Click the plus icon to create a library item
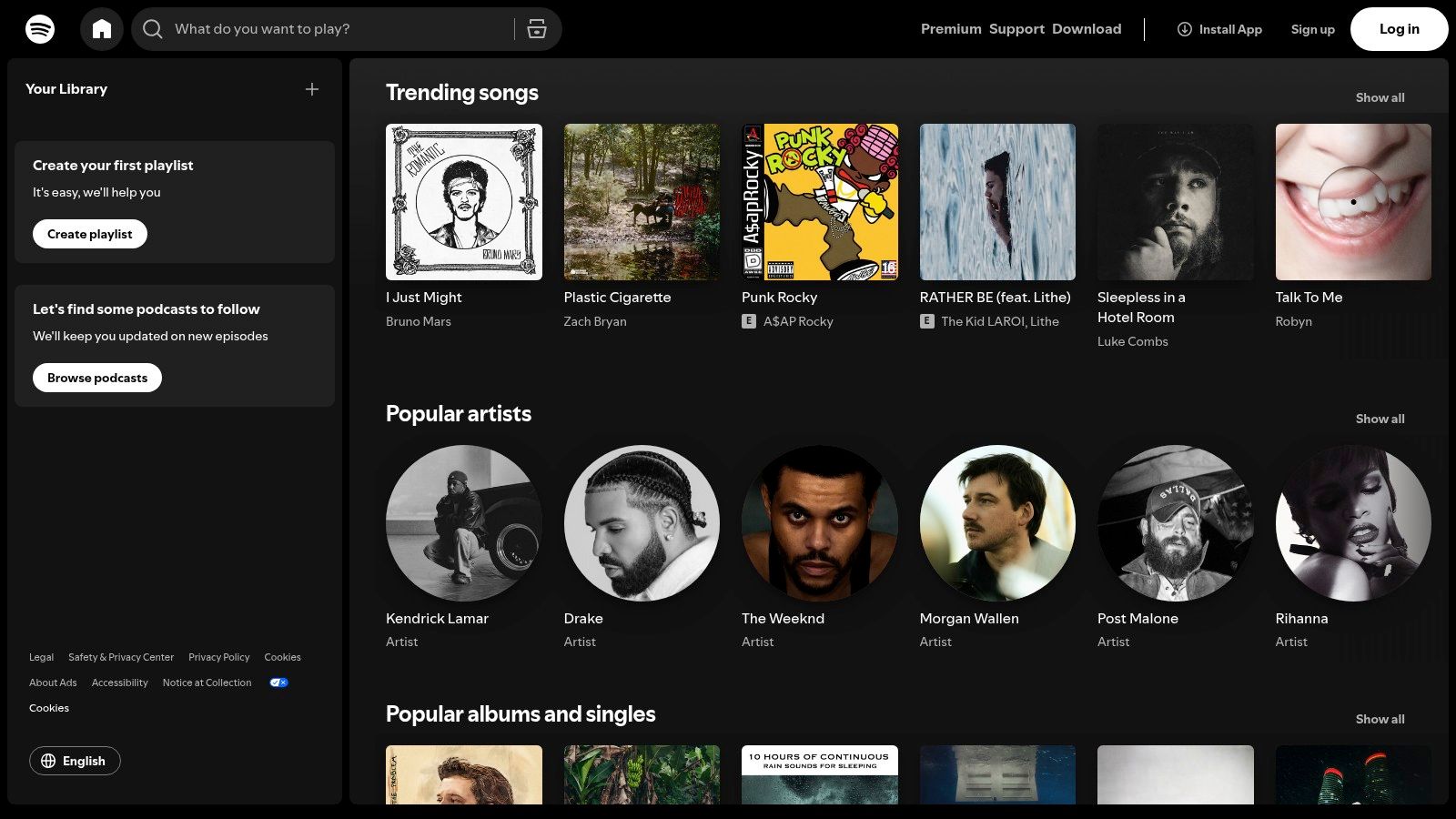The height and width of the screenshot is (819, 1456). pyautogui.click(x=312, y=89)
